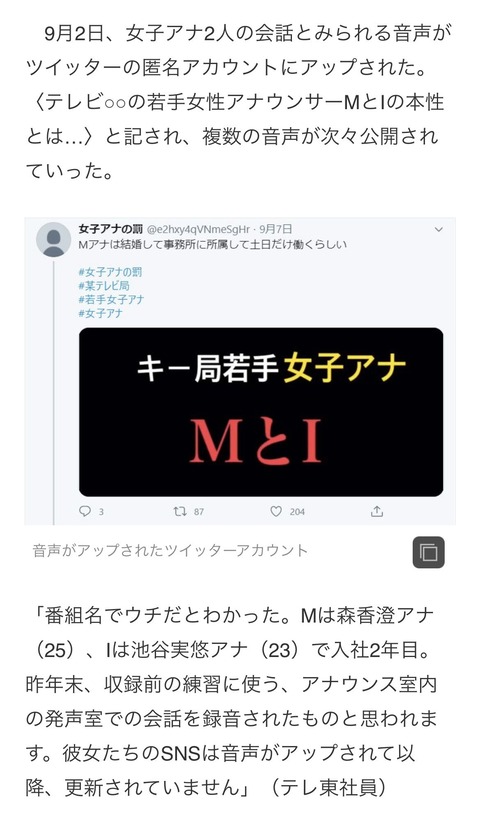Expand the tweet options chevron
The width and height of the screenshot is (480, 822).
(x=439, y=229)
